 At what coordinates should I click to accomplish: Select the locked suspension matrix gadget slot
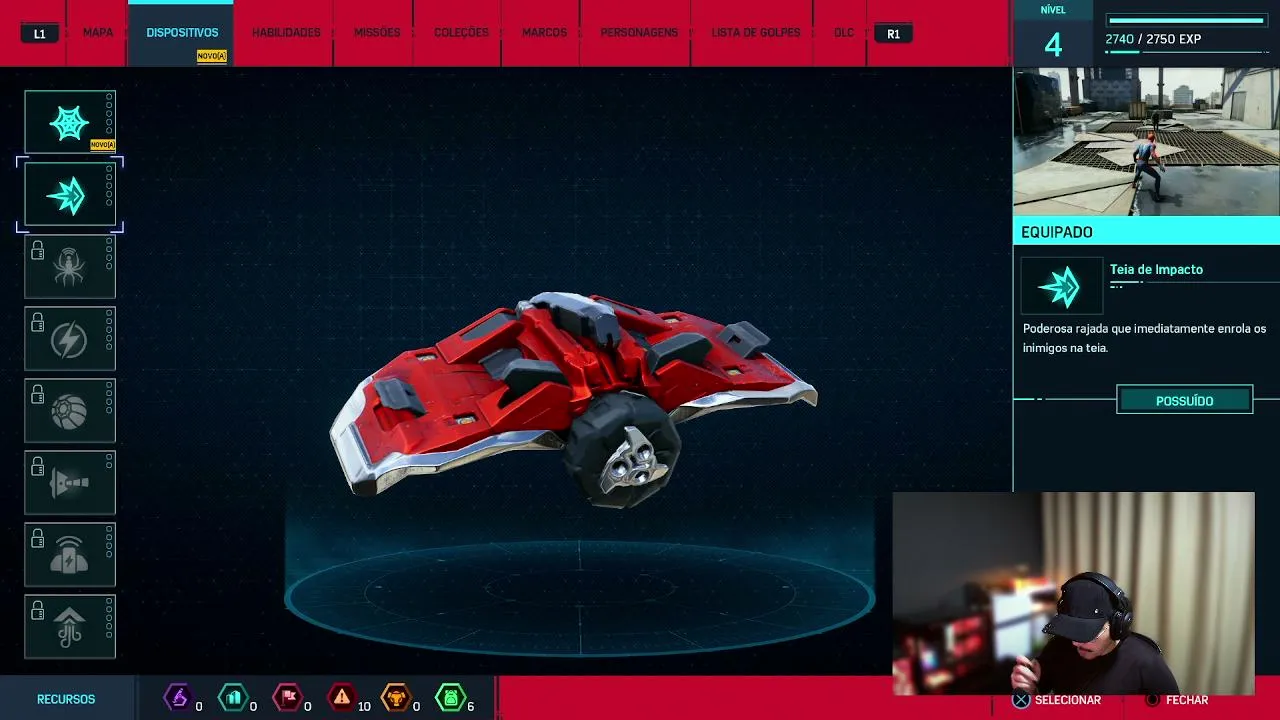coord(70,627)
